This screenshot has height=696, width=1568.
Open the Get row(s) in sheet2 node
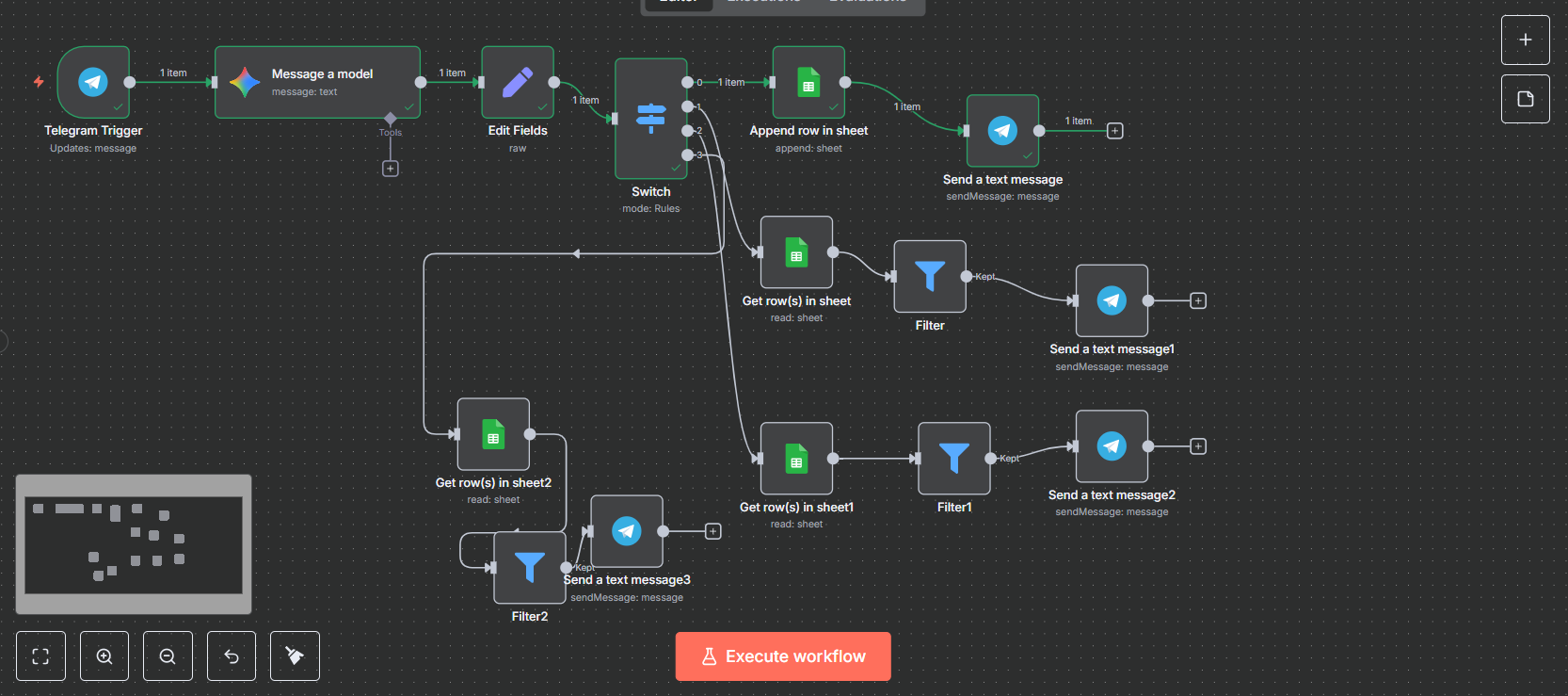pyautogui.click(x=493, y=434)
